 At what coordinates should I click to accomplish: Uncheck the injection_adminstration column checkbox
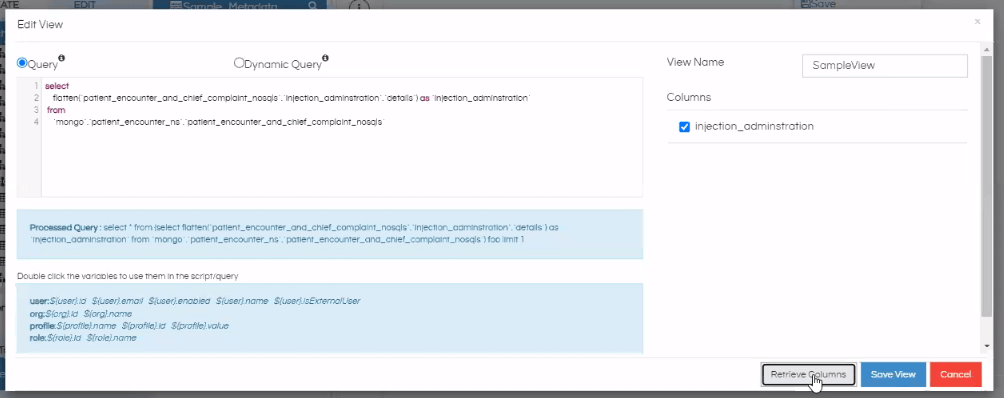[684, 127]
